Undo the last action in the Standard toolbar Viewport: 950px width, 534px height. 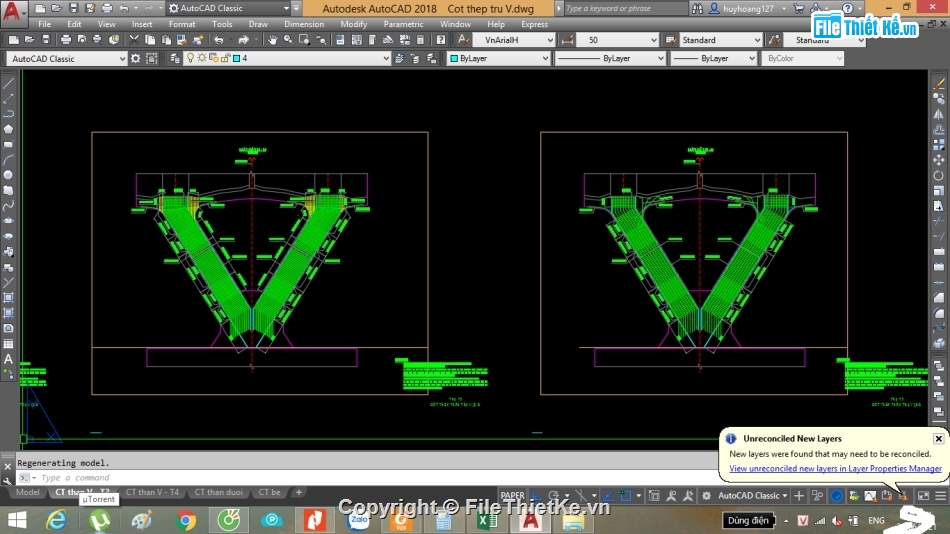(x=219, y=40)
